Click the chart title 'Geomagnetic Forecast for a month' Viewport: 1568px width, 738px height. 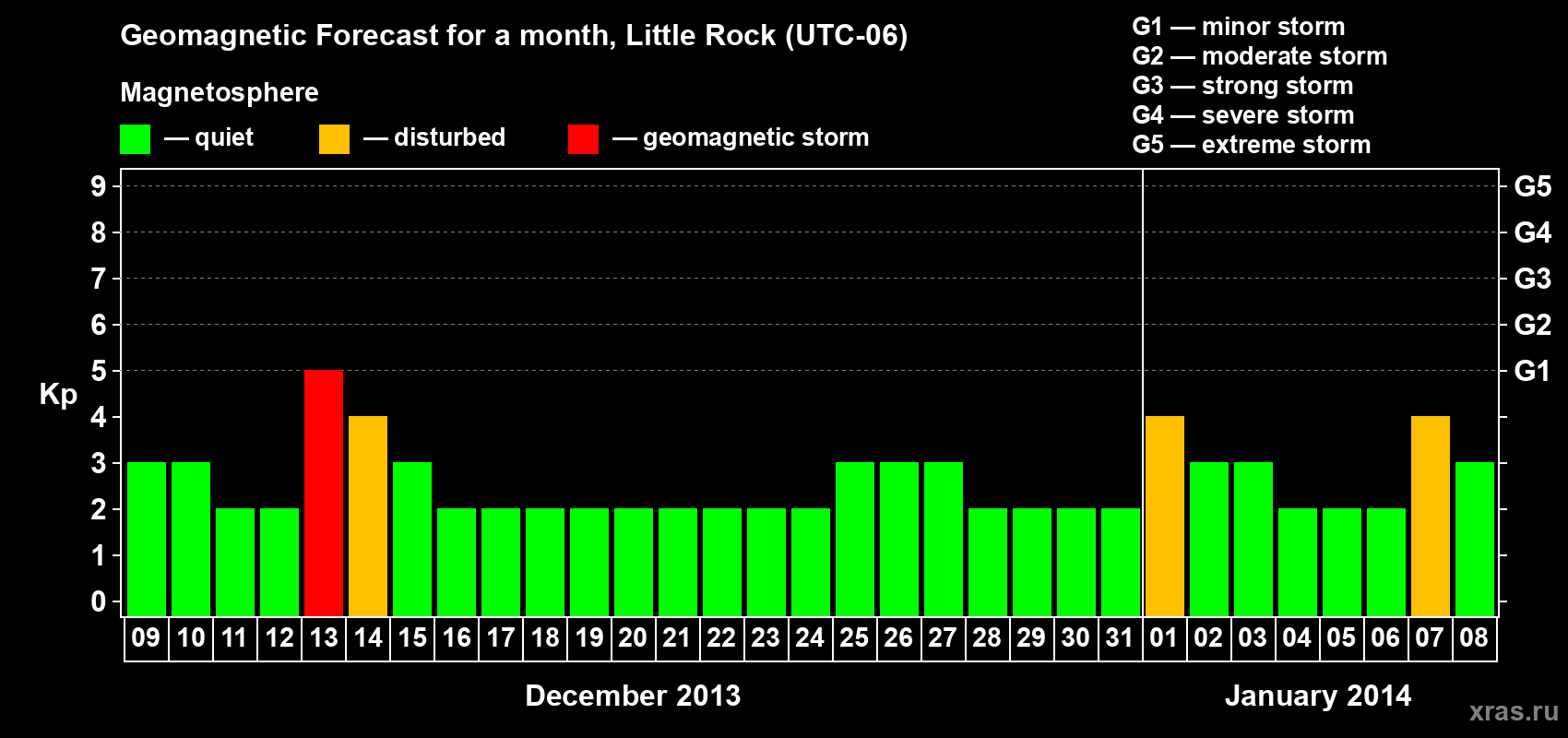(368, 35)
